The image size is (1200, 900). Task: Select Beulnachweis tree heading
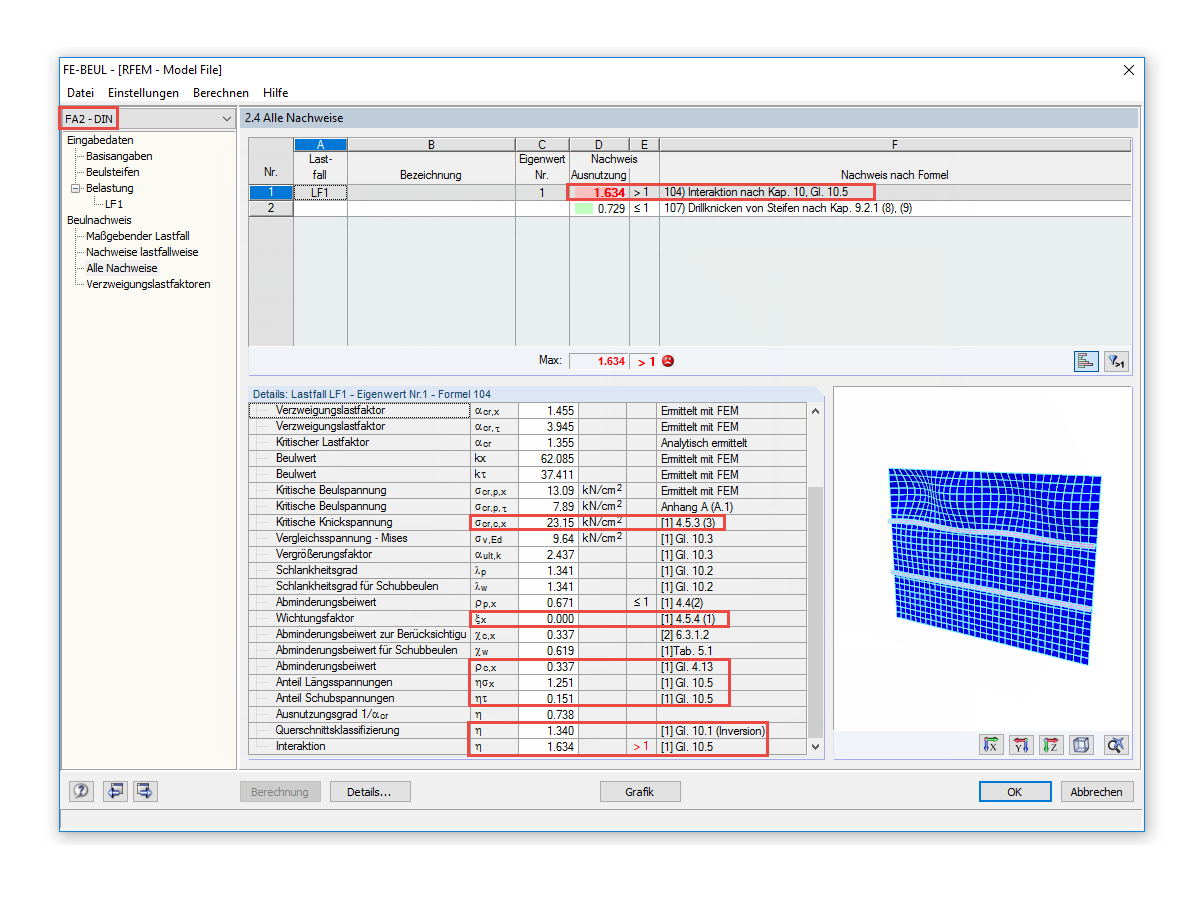click(x=99, y=220)
